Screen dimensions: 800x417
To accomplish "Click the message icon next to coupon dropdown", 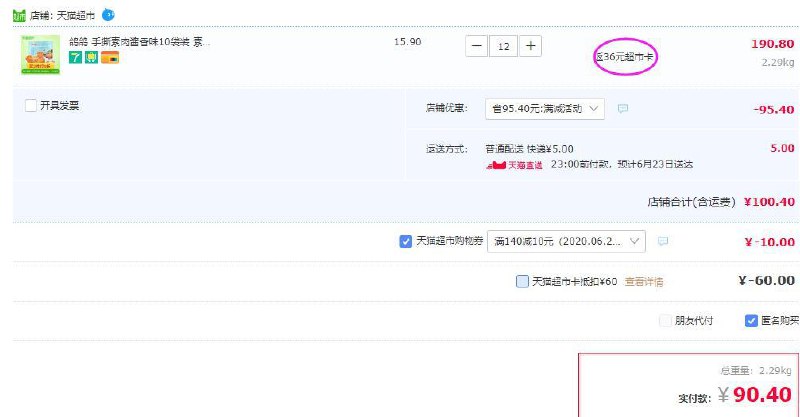I will pyautogui.click(x=663, y=241).
